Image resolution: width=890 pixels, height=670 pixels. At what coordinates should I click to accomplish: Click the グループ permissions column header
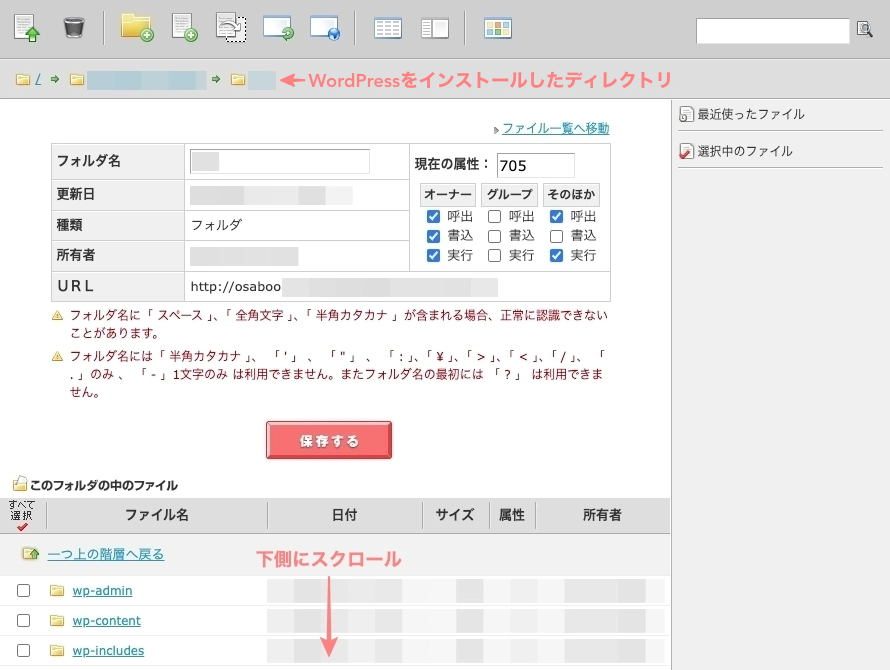[509, 195]
